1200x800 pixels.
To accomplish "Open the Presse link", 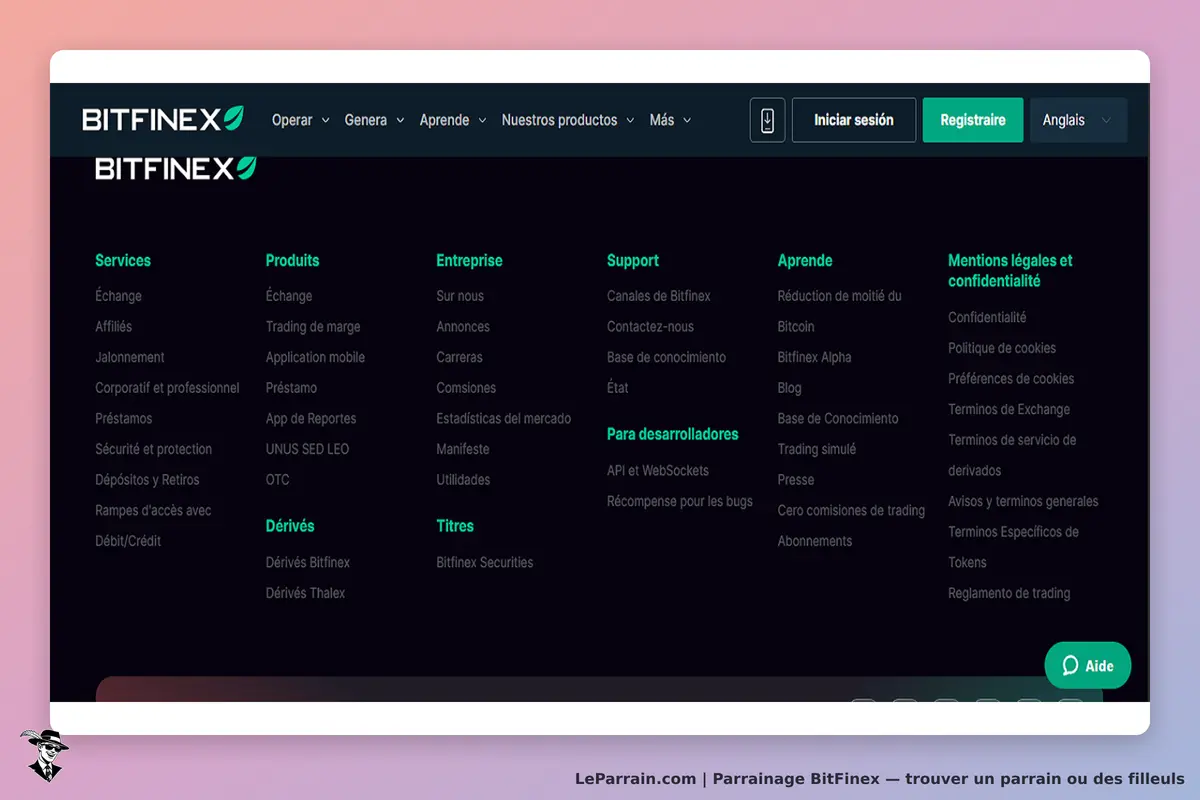I will tap(796, 480).
